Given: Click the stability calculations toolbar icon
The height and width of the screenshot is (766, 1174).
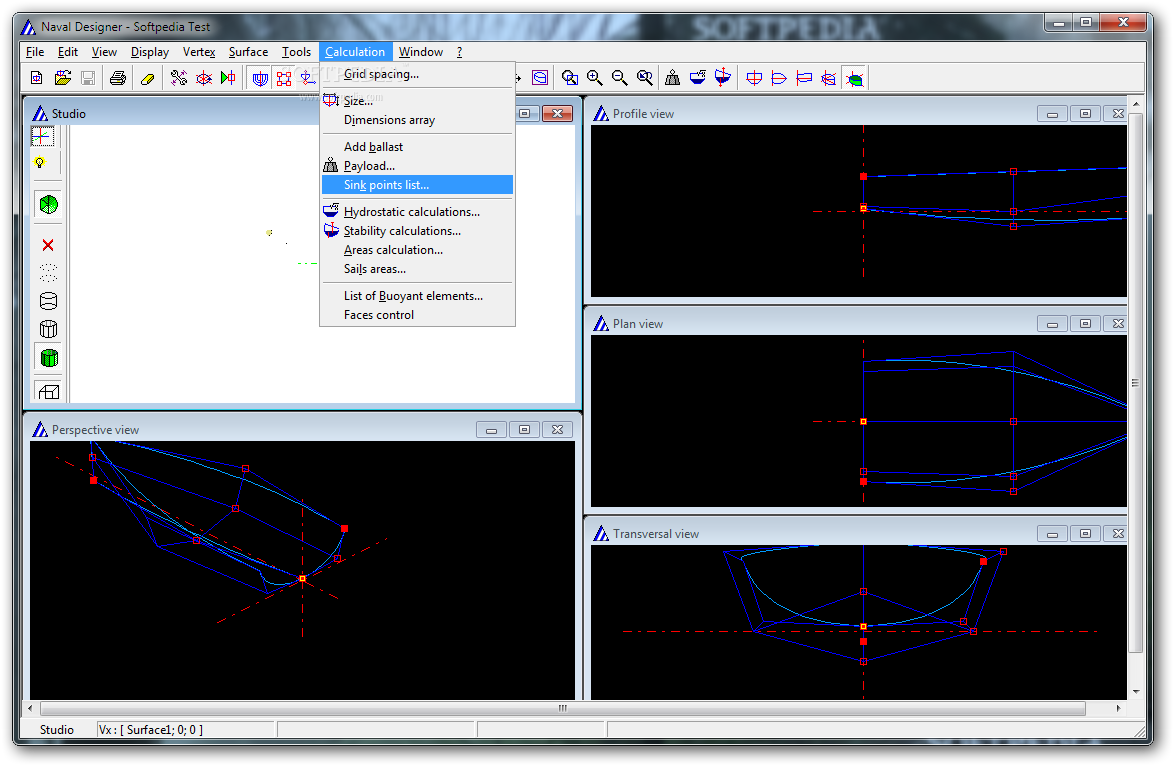Looking at the screenshot, I should (x=723, y=78).
